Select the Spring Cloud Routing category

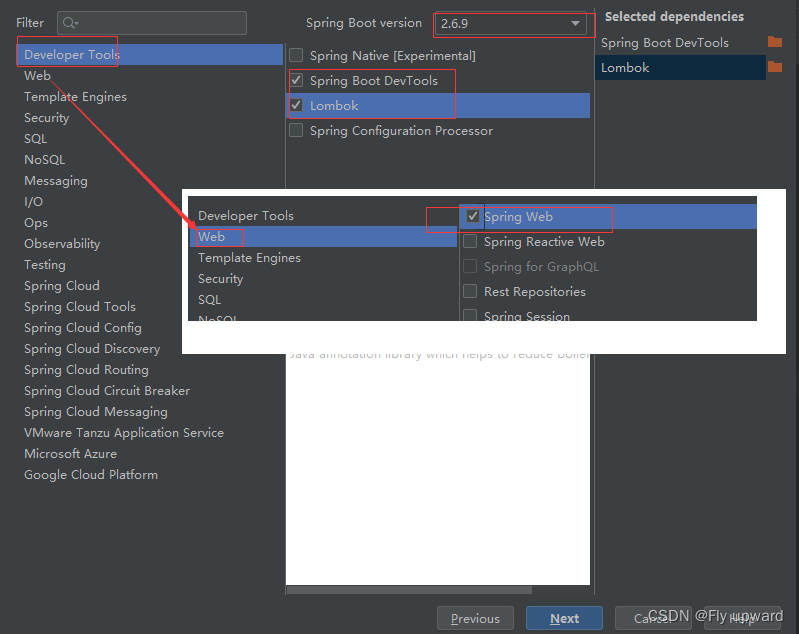pyautogui.click(x=86, y=369)
